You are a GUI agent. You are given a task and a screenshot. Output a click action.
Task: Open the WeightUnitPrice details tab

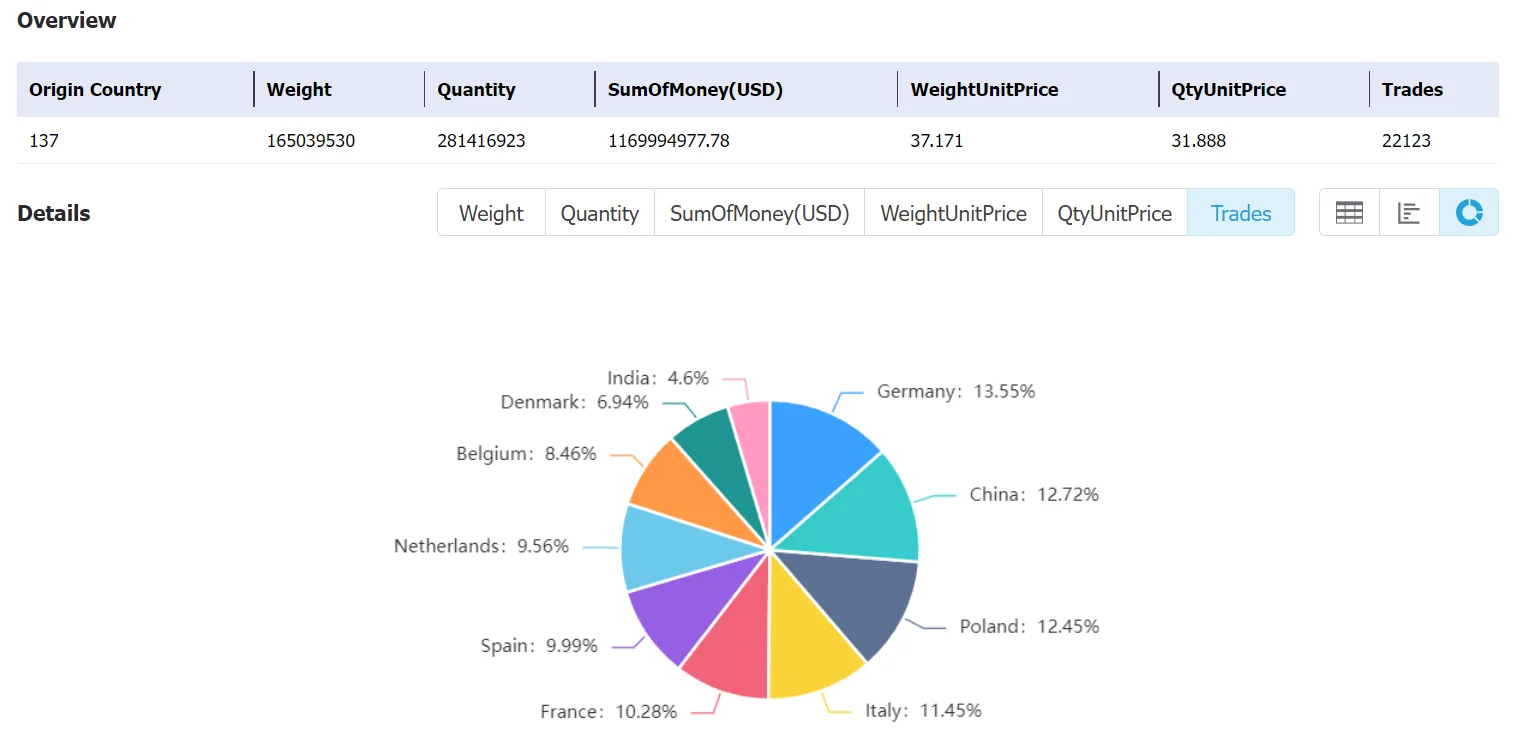(x=953, y=213)
